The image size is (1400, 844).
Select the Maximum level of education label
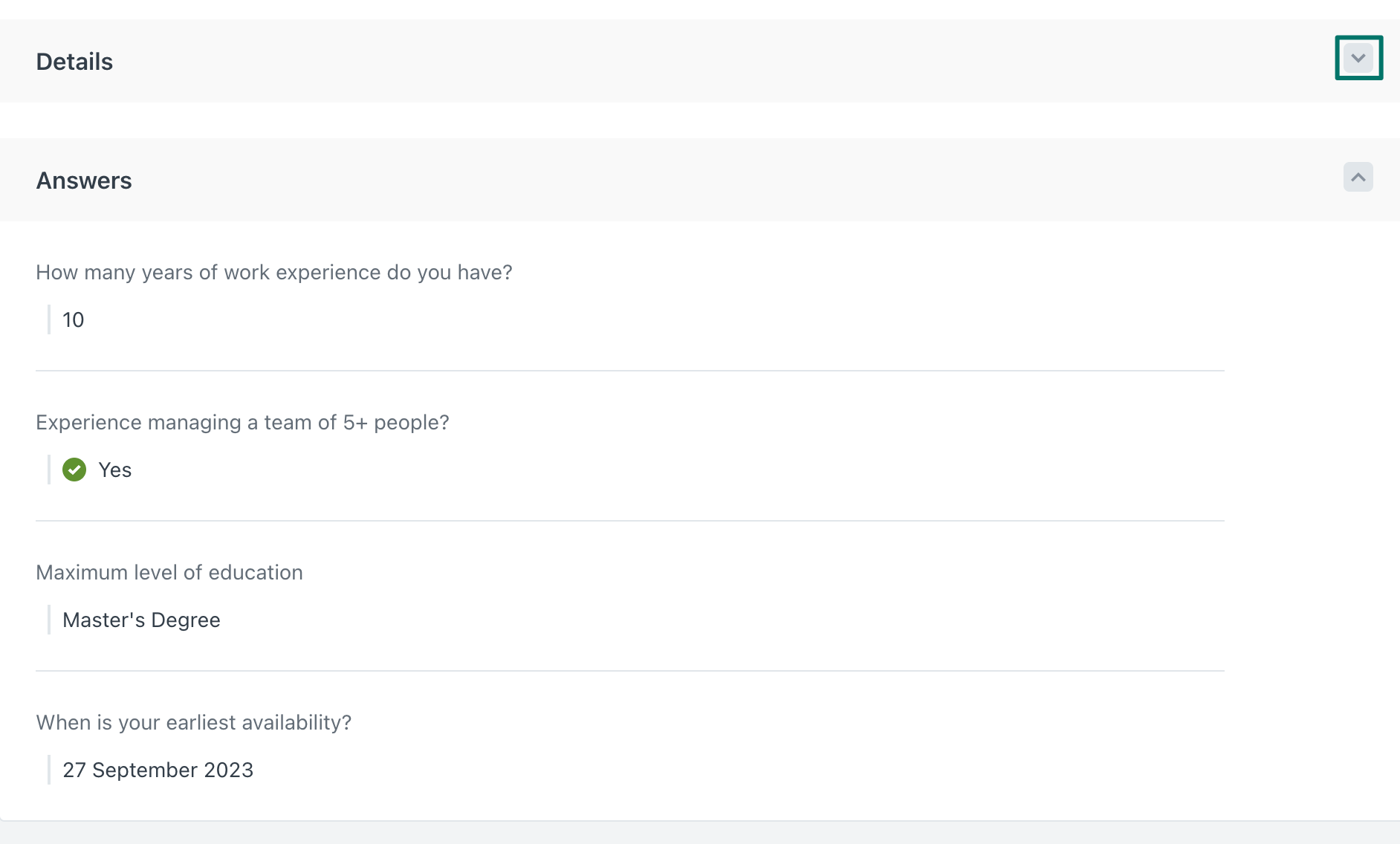(x=169, y=572)
